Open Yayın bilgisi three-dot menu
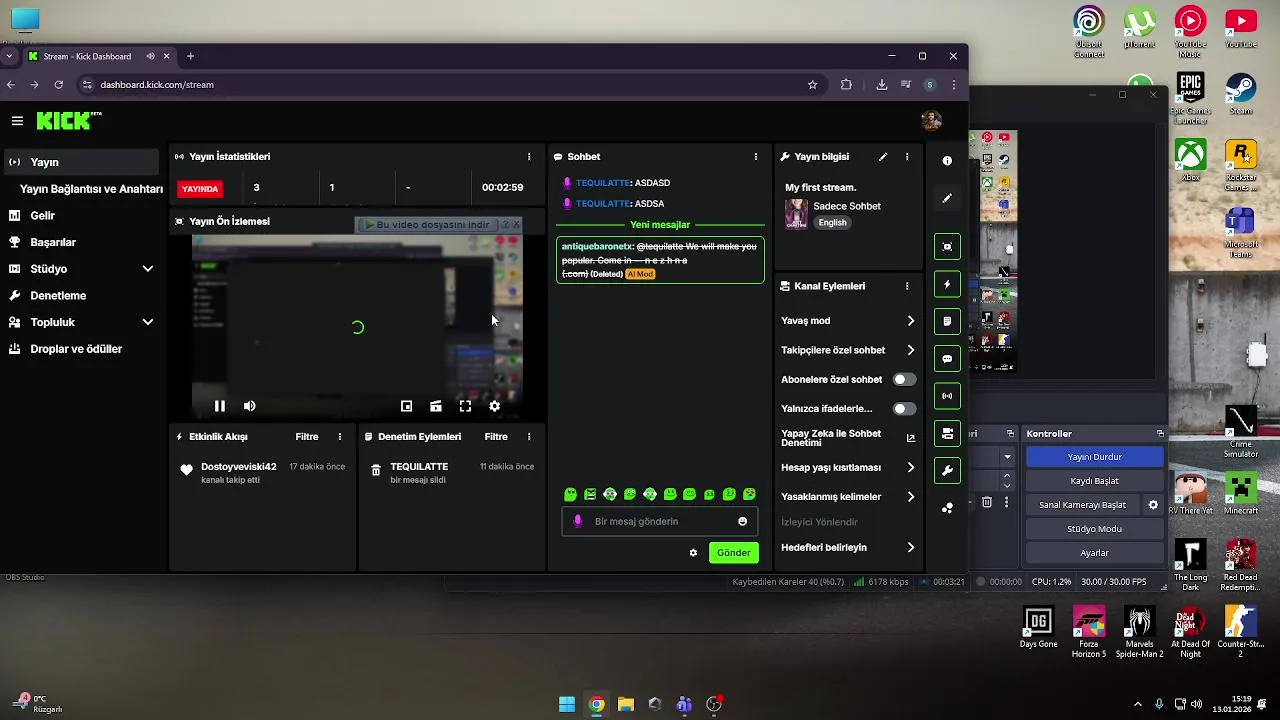 [x=907, y=157]
